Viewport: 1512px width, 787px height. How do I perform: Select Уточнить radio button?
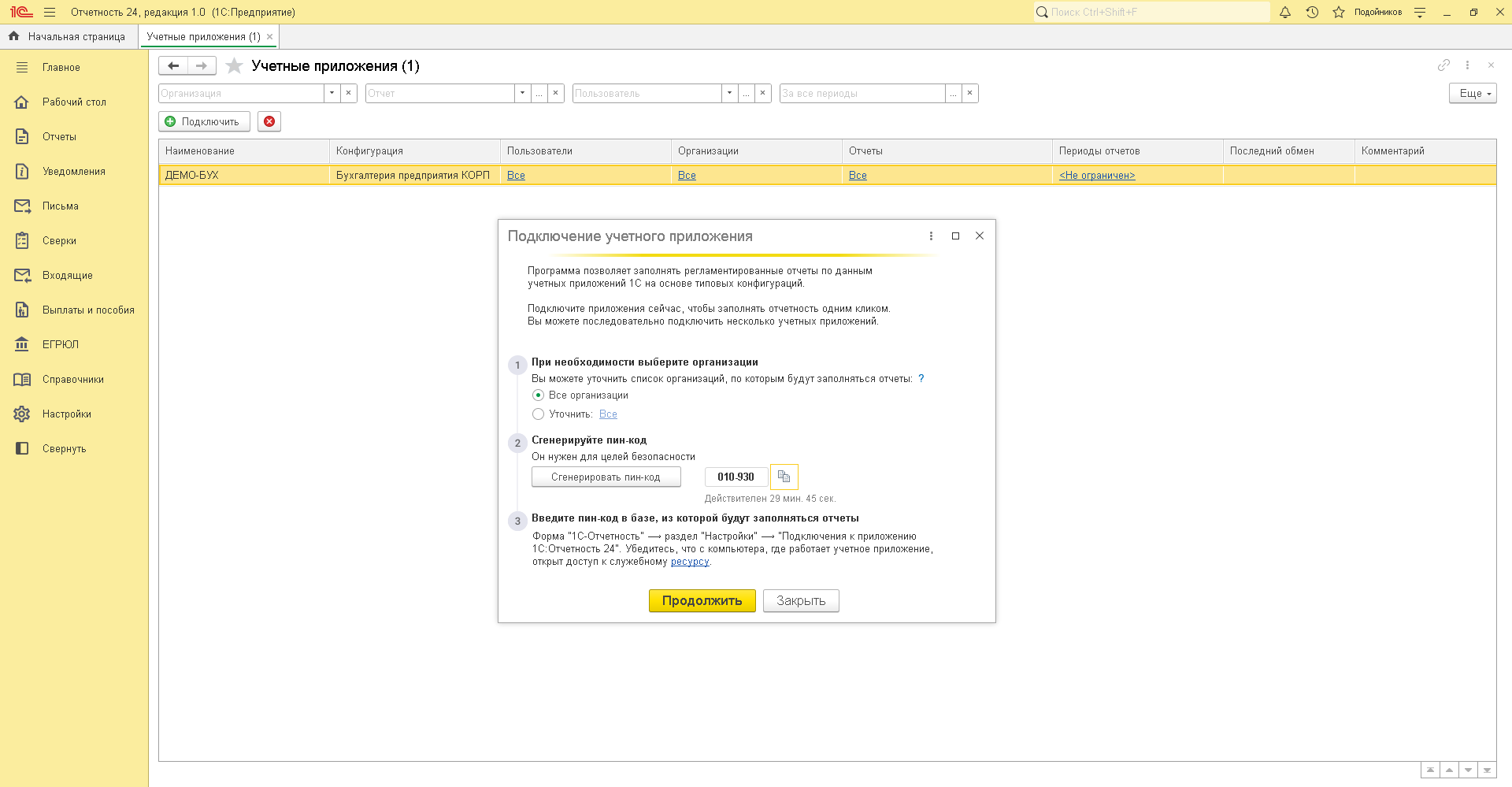(x=538, y=414)
